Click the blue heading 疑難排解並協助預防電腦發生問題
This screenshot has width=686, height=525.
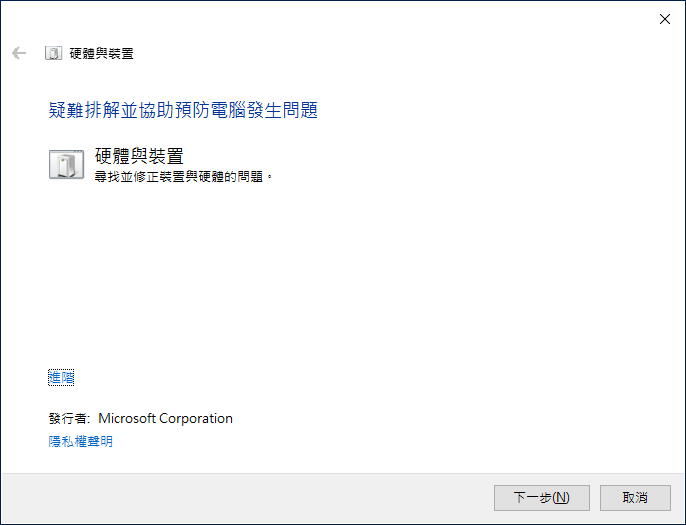[x=183, y=110]
